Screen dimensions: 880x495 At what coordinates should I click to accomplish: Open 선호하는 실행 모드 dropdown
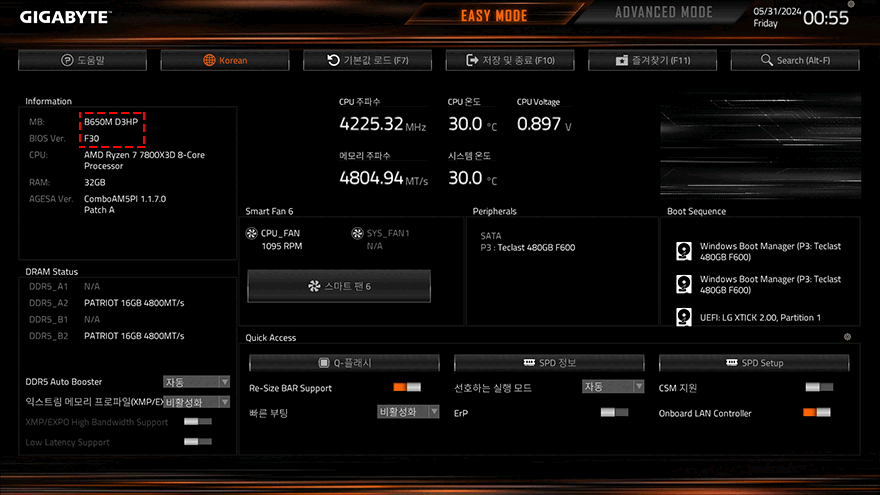613,387
